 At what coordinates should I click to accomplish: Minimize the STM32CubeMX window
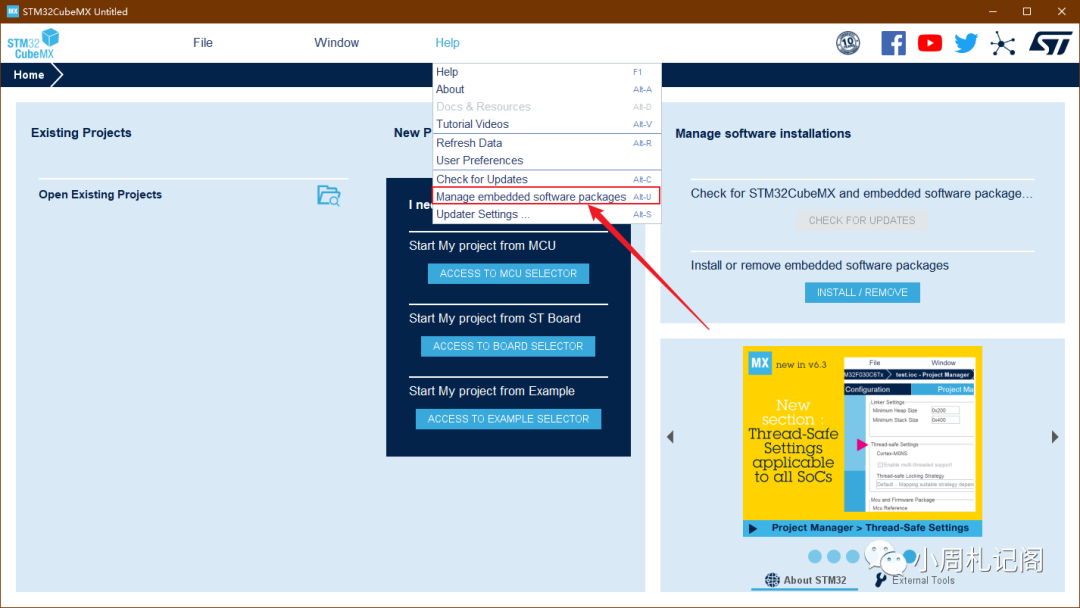tap(993, 11)
